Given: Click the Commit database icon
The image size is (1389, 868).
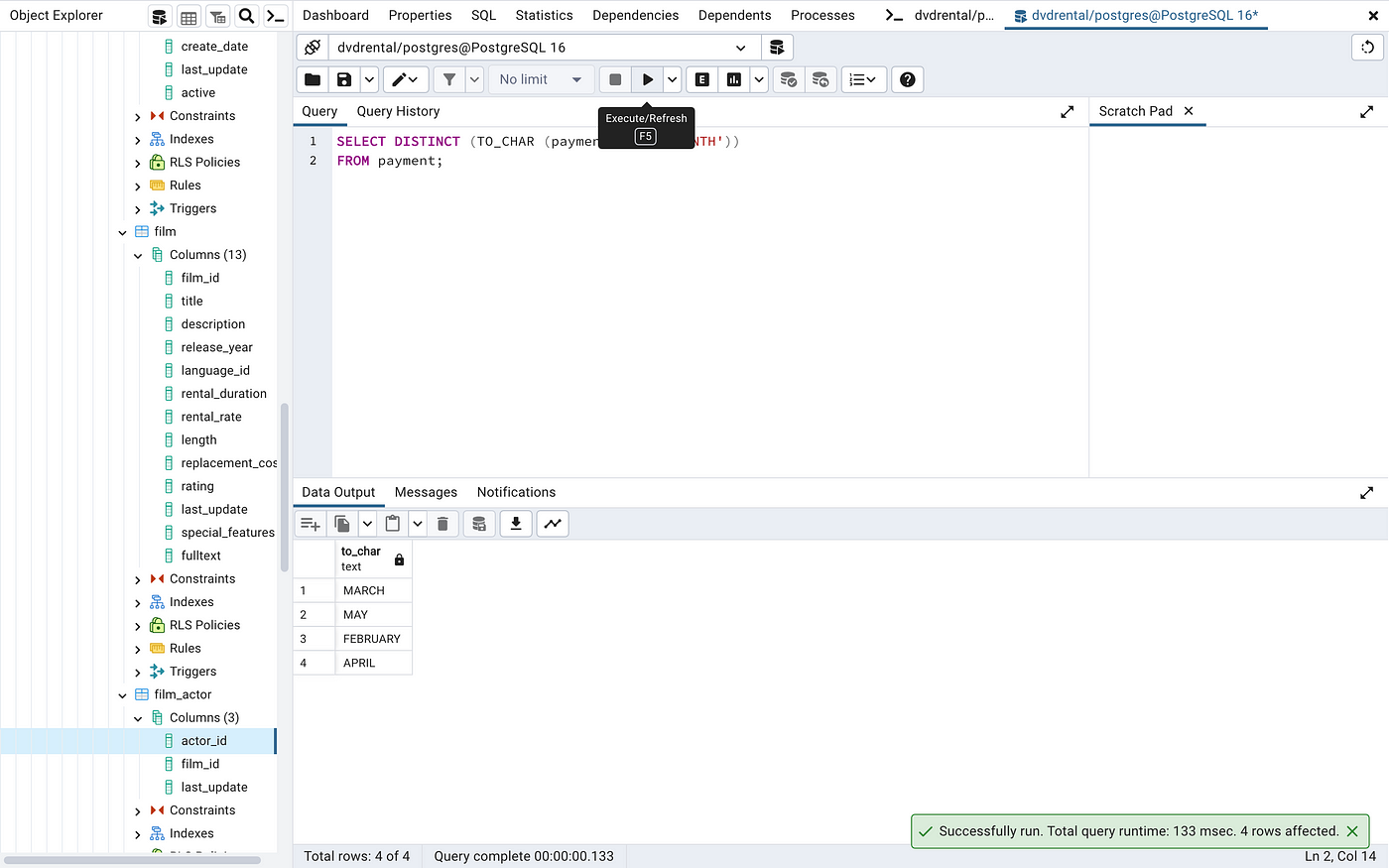Looking at the screenshot, I should point(789,79).
